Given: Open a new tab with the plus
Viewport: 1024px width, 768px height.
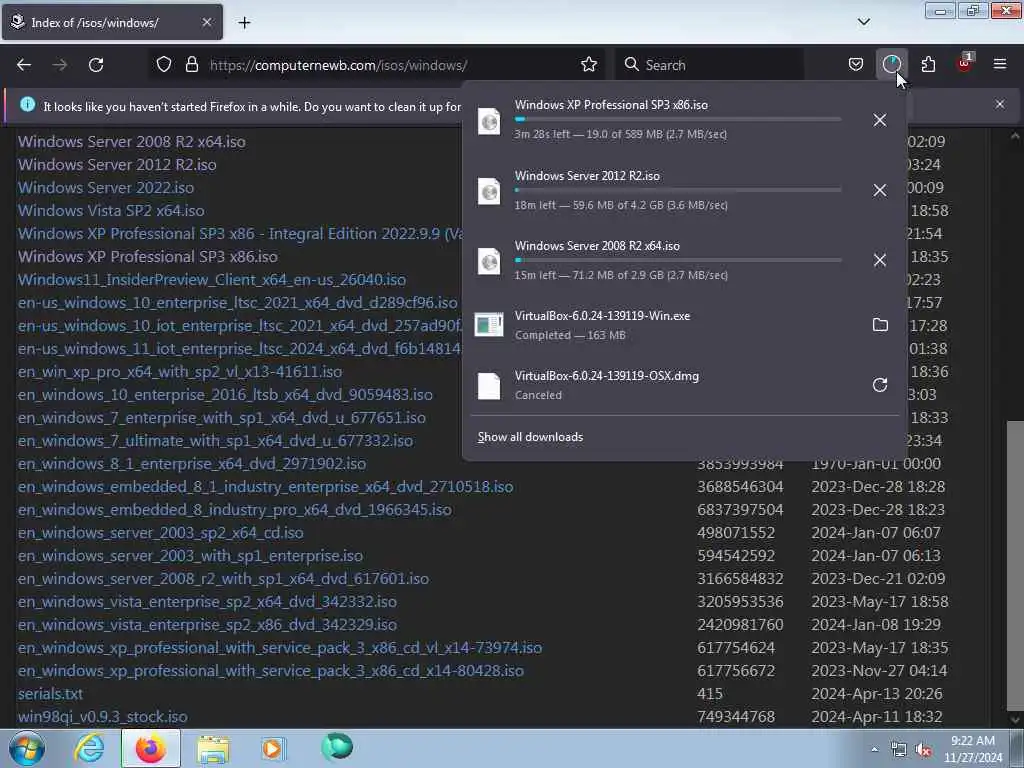Looking at the screenshot, I should [x=244, y=23].
